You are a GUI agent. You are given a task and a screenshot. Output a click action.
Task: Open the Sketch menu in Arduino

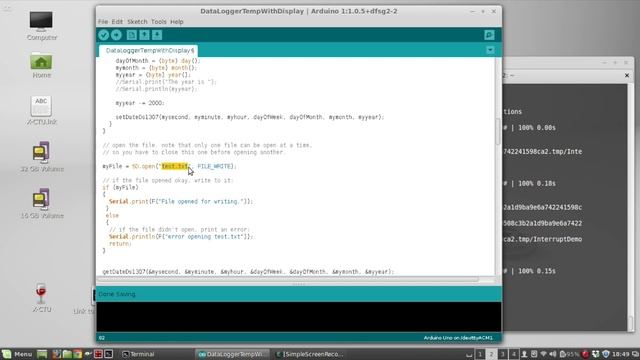pyautogui.click(x=137, y=22)
